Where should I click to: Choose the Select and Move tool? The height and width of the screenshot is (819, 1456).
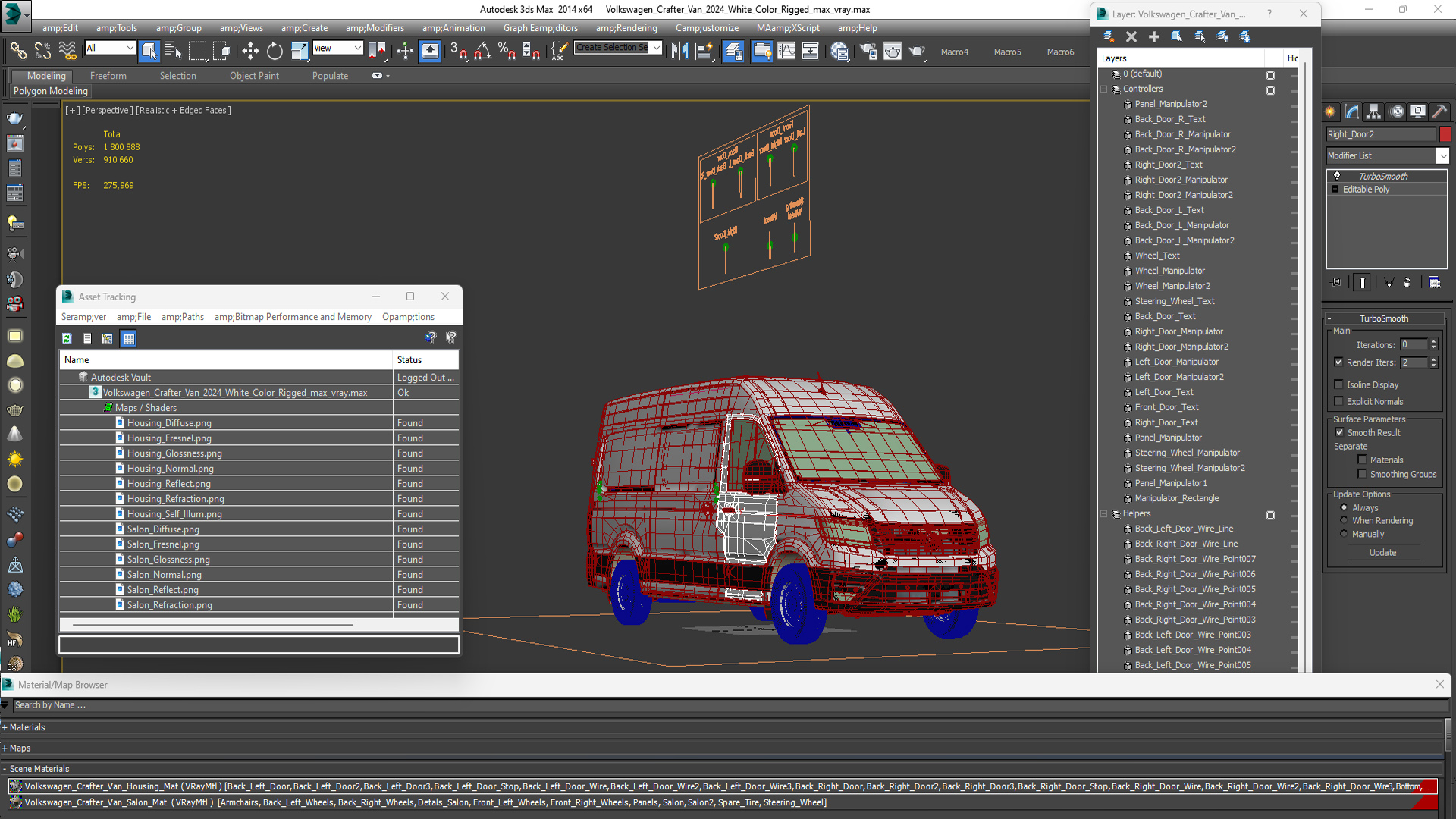249,51
